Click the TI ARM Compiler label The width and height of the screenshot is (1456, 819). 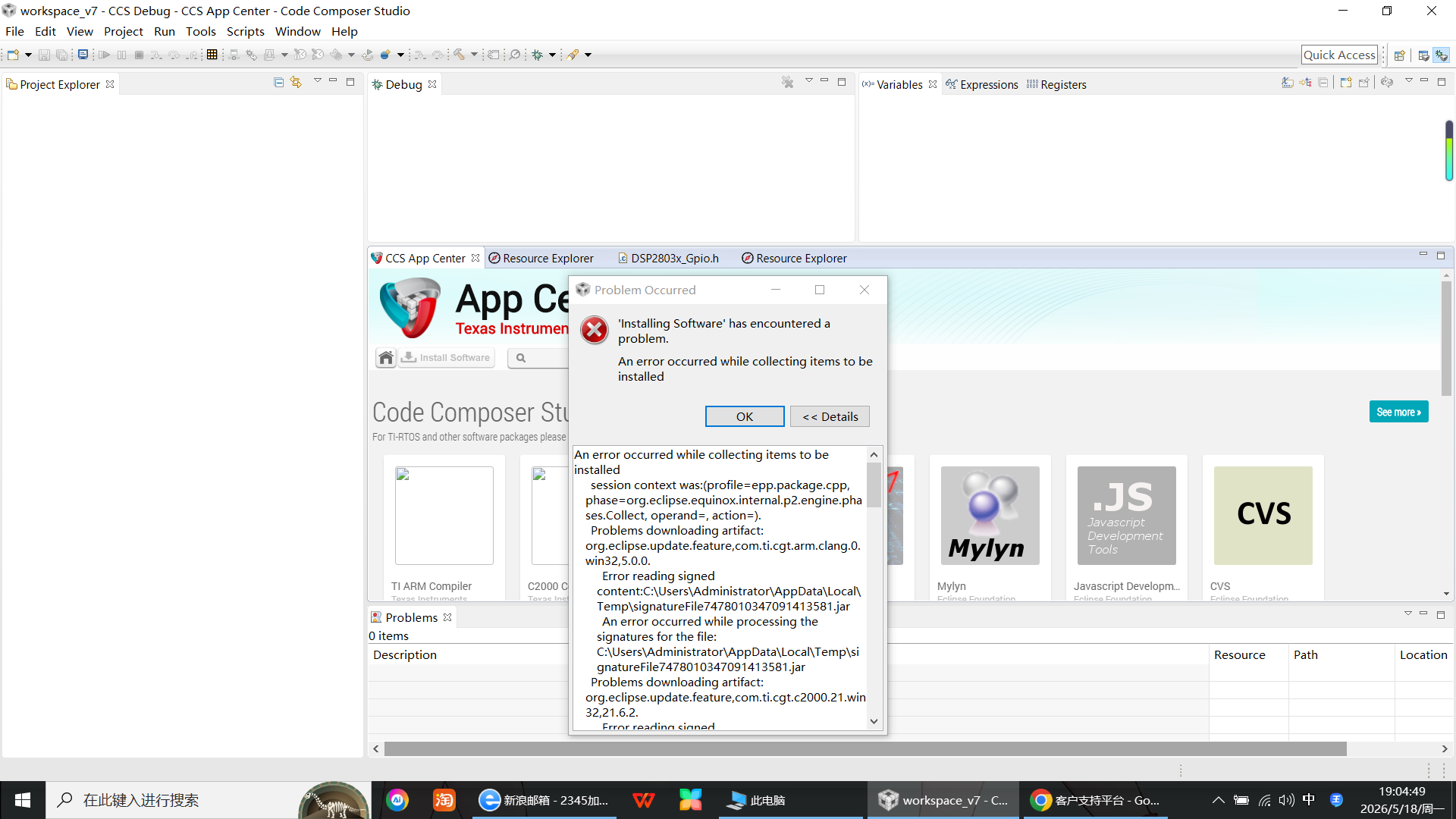coord(431,586)
